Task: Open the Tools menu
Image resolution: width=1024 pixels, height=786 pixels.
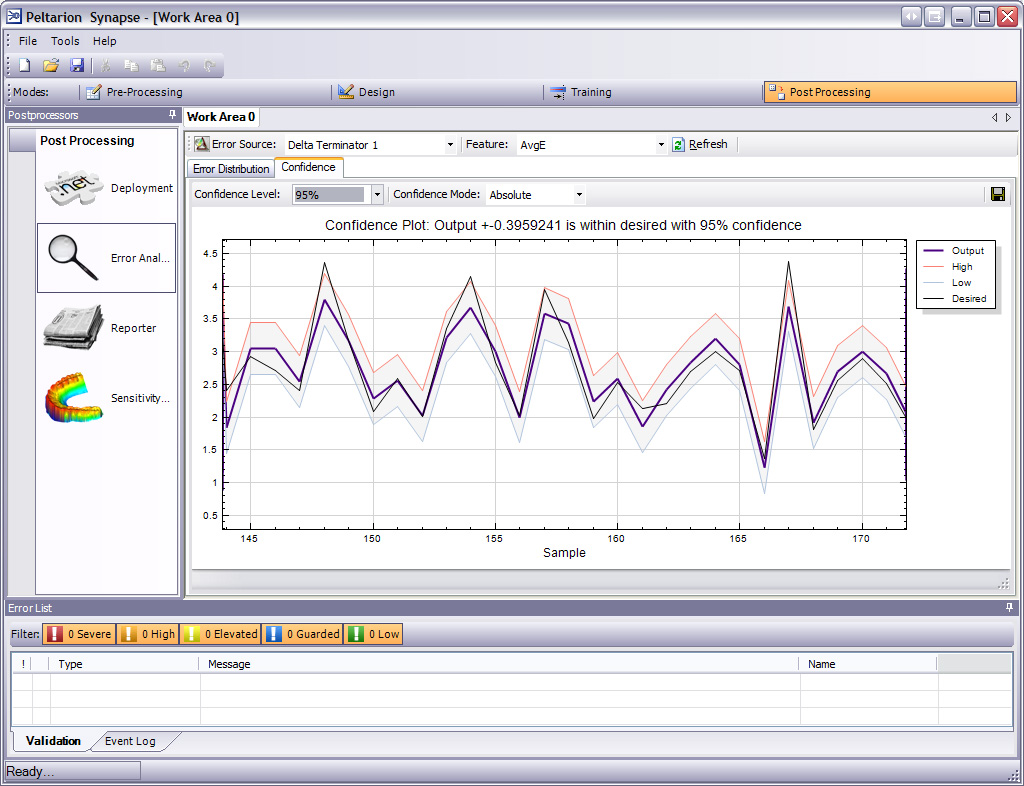Action: click(65, 41)
